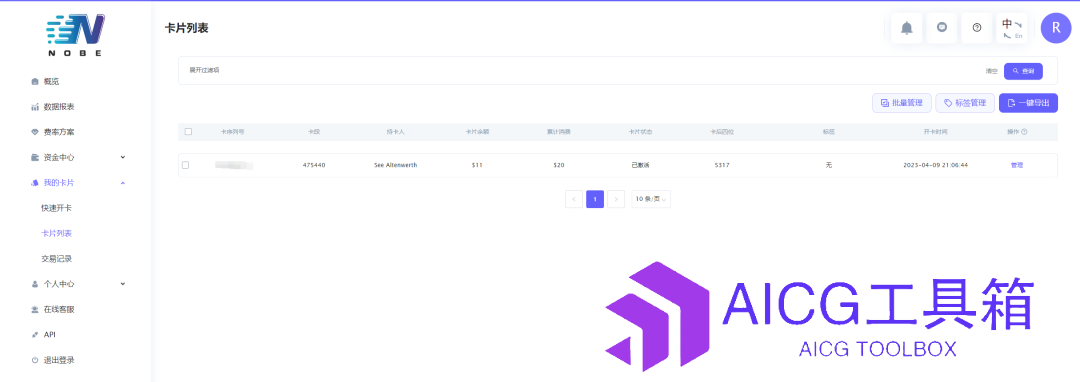Image resolution: width=1080 pixels, height=382 pixels.
Task: Open the 10 条/页 page size dropdown
Action: pos(651,199)
